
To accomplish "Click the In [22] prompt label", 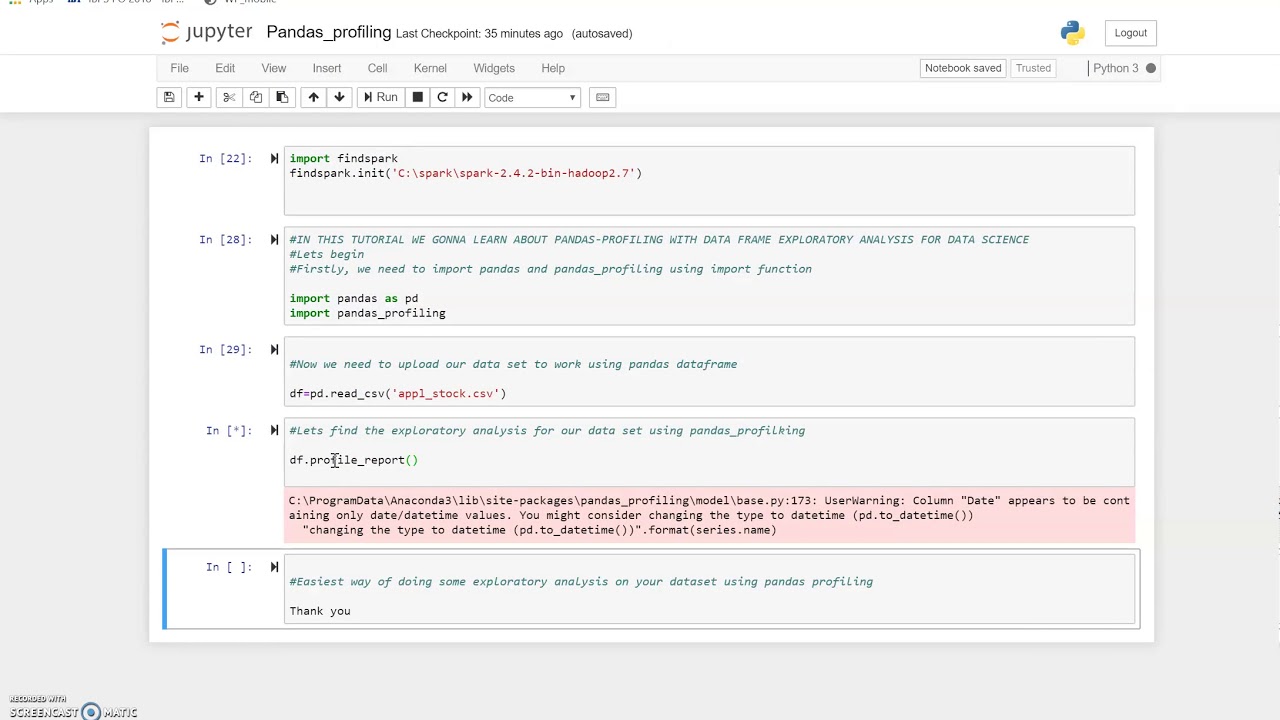I will (x=225, y=158).
